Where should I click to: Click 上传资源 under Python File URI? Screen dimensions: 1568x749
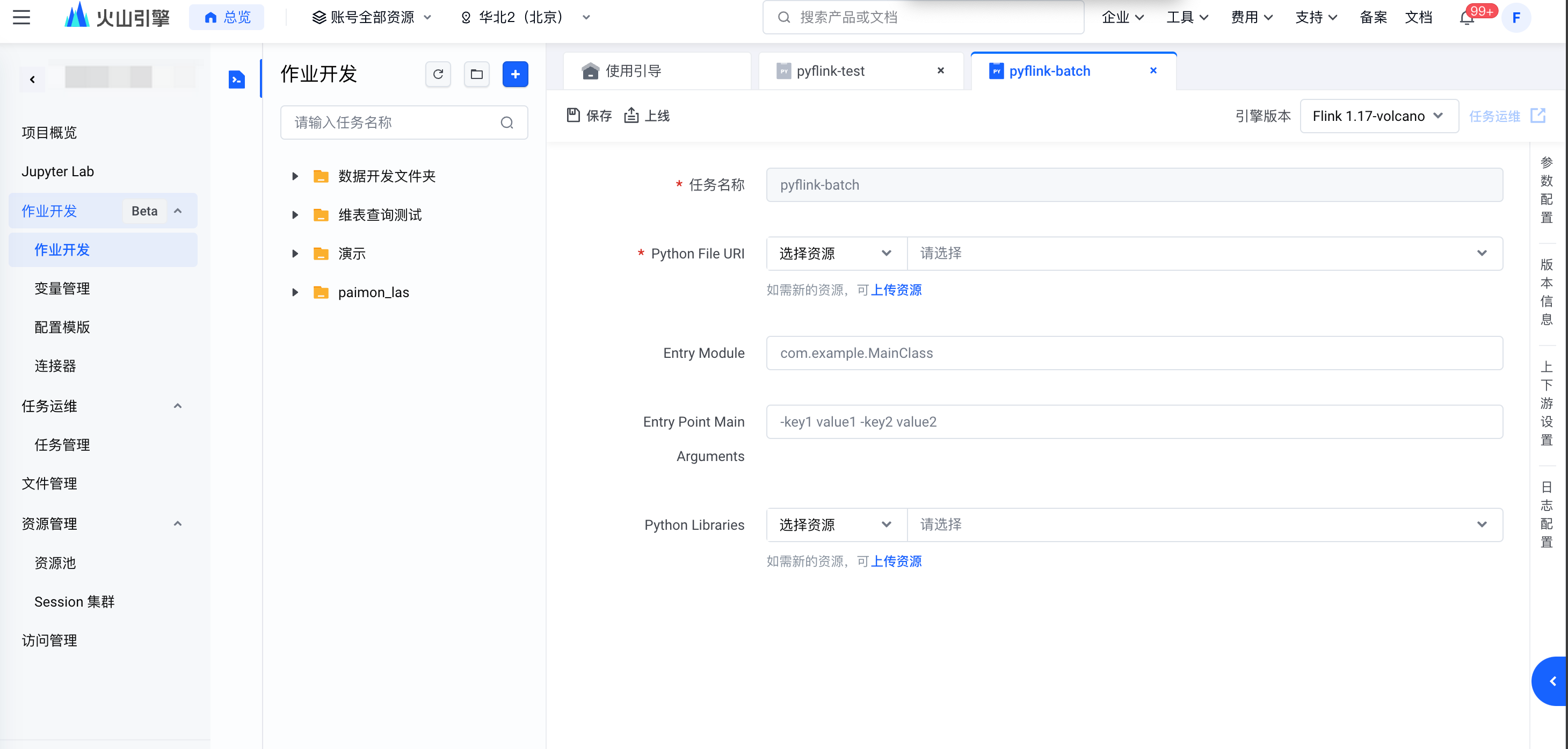896,290
